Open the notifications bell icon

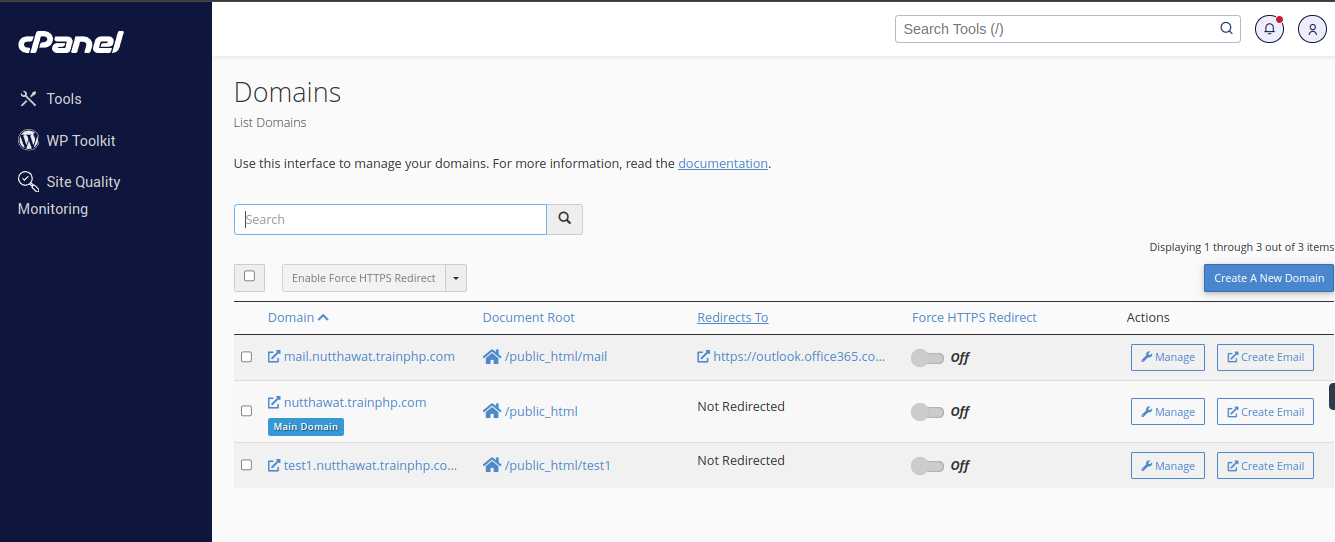click(x=1269, y=29)
